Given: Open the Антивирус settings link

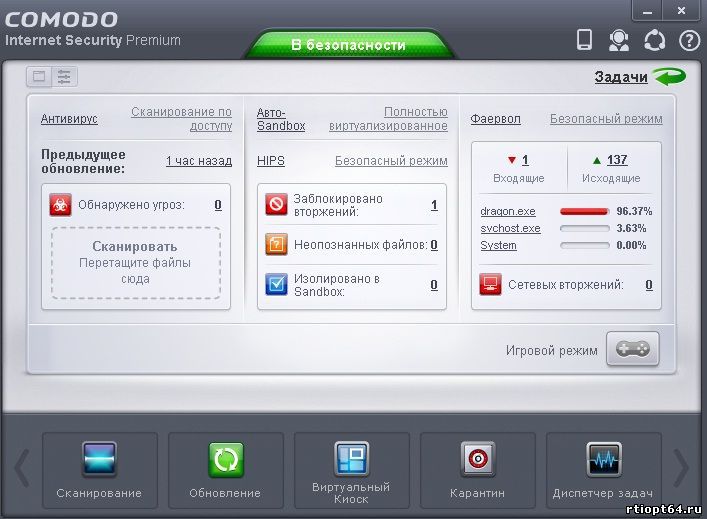Looking at the screenshot, I should [69, 119].
